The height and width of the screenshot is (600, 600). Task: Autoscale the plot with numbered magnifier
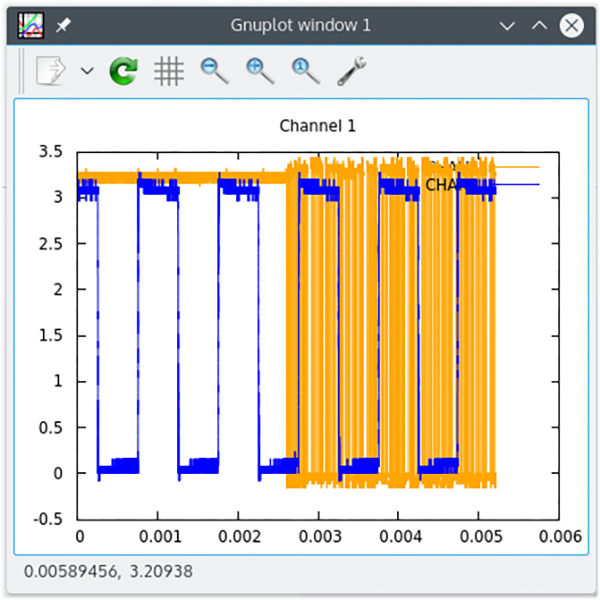[305, 71]
